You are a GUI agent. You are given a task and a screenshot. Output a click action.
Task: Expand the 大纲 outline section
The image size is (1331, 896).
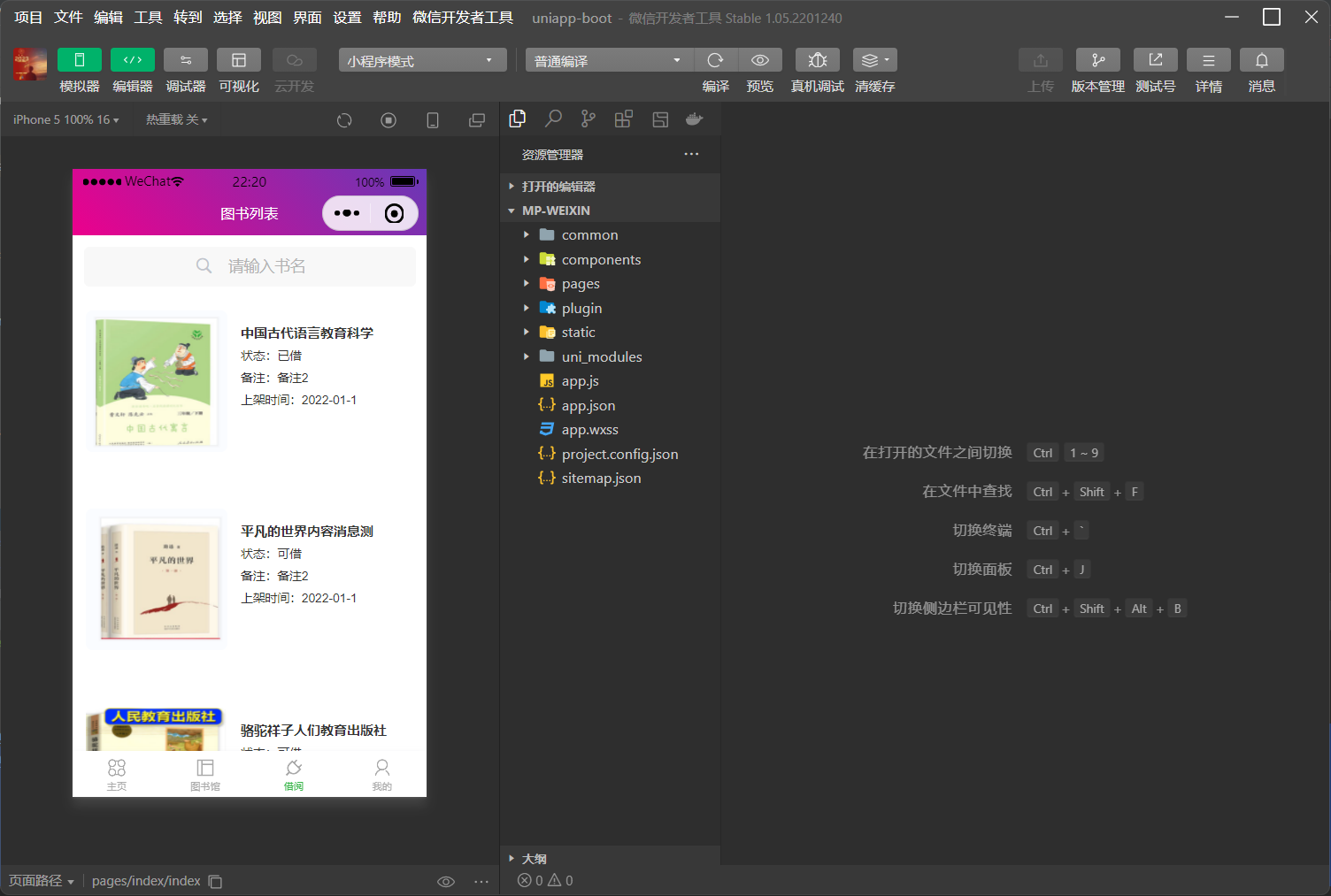[610, 858]
